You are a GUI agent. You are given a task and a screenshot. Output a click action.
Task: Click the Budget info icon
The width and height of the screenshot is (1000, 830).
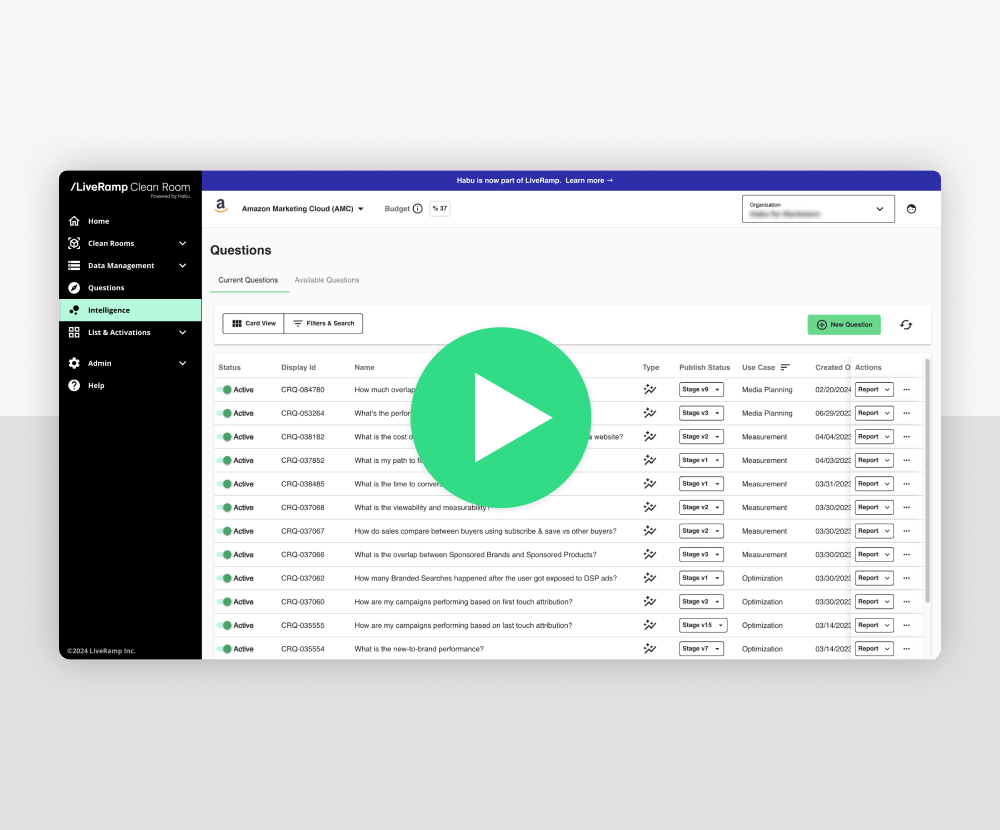coord(418,209)
